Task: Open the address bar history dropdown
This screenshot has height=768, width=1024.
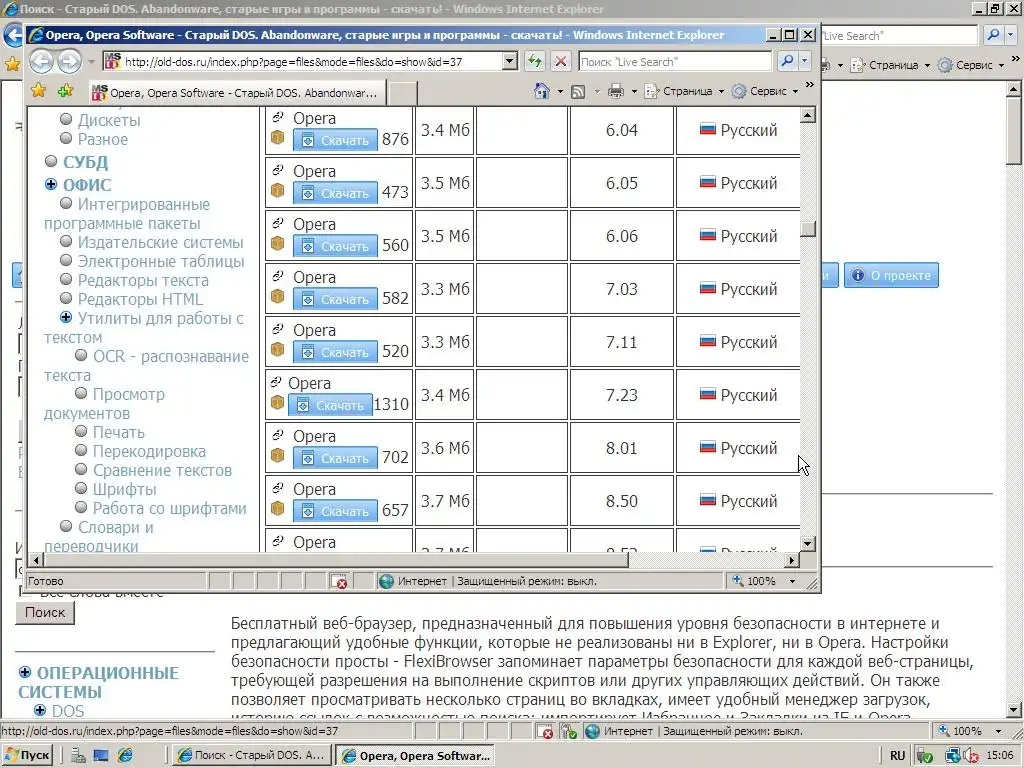Action: coord(510,61)
